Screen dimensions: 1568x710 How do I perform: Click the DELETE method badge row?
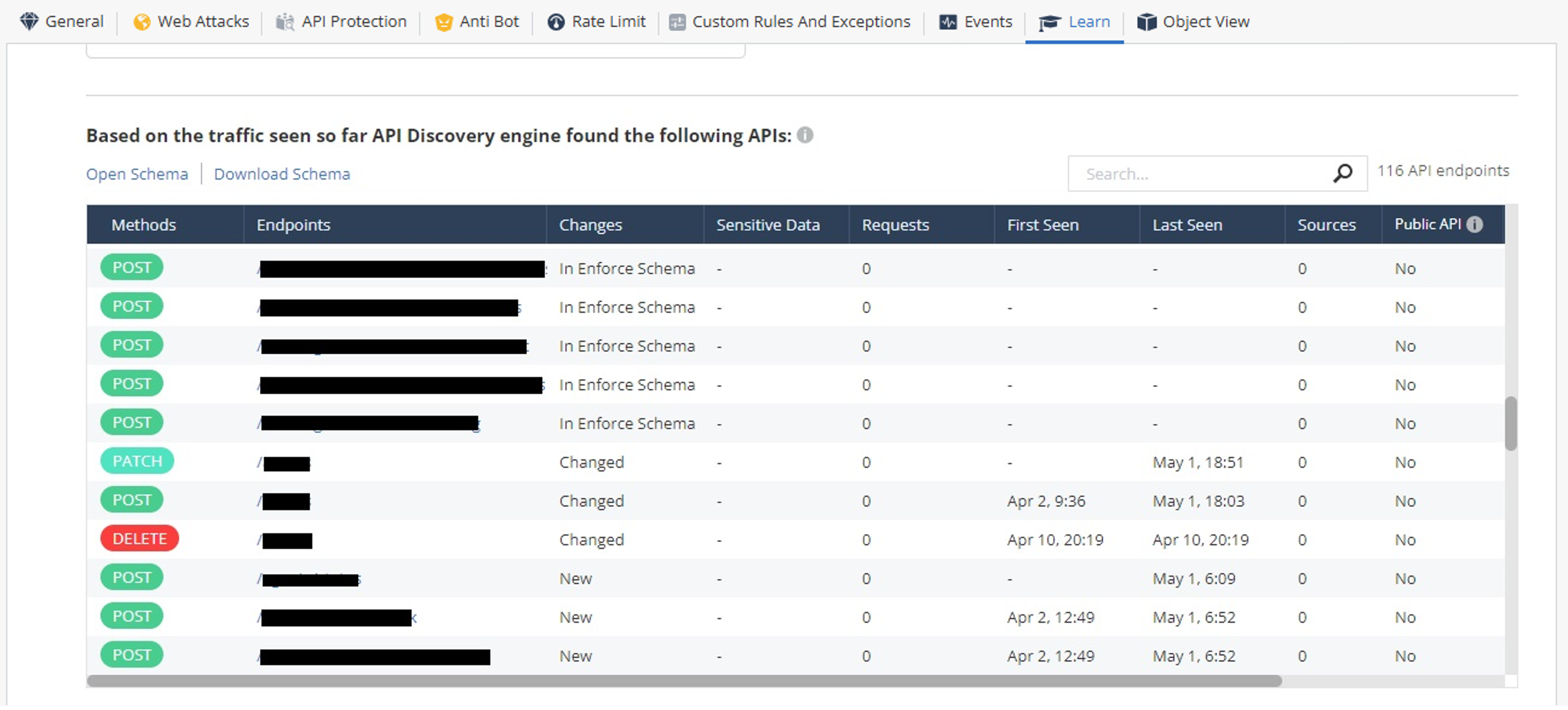[139, 539]
